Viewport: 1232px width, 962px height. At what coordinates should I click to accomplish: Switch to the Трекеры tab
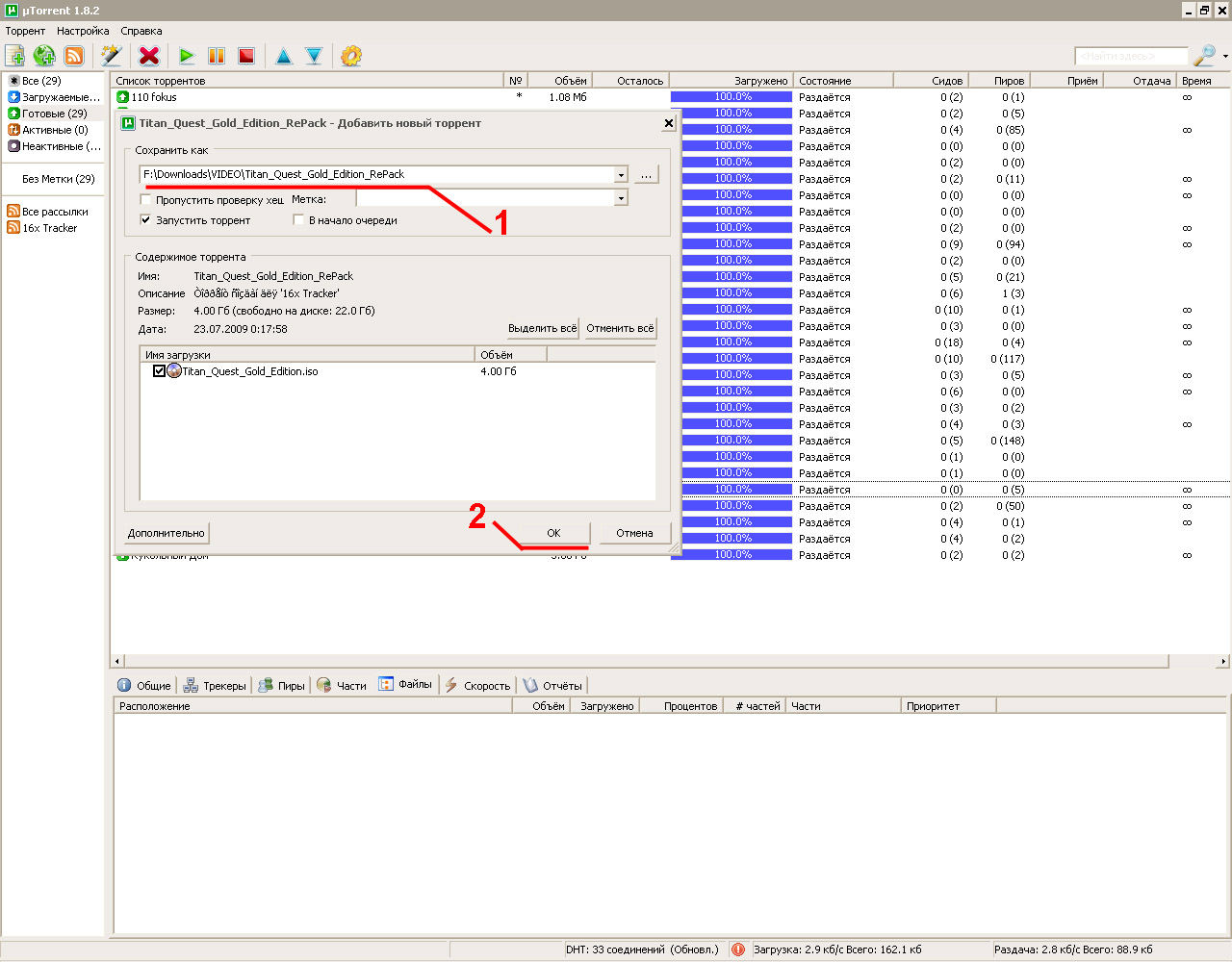point(216,686)
